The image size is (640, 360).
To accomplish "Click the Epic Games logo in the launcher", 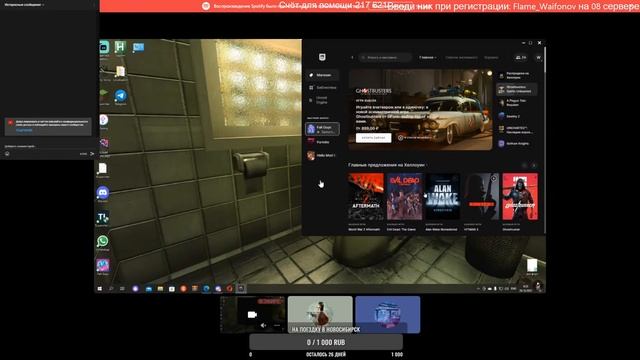I will 322,57.
